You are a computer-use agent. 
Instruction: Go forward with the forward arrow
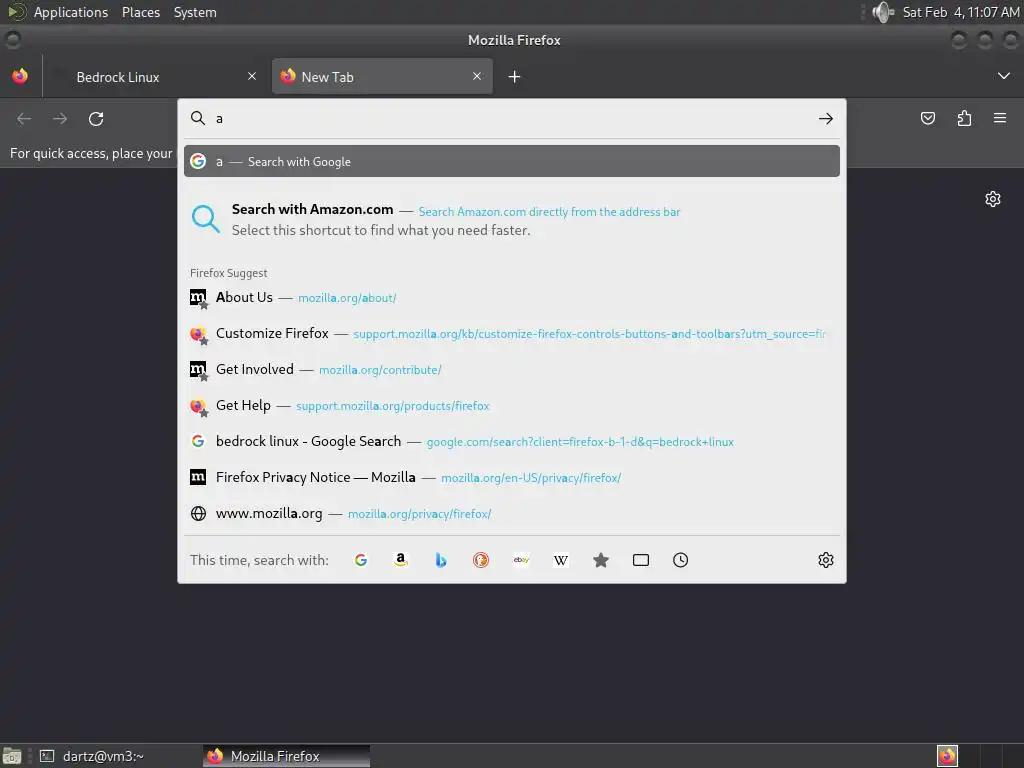point(60,119)
